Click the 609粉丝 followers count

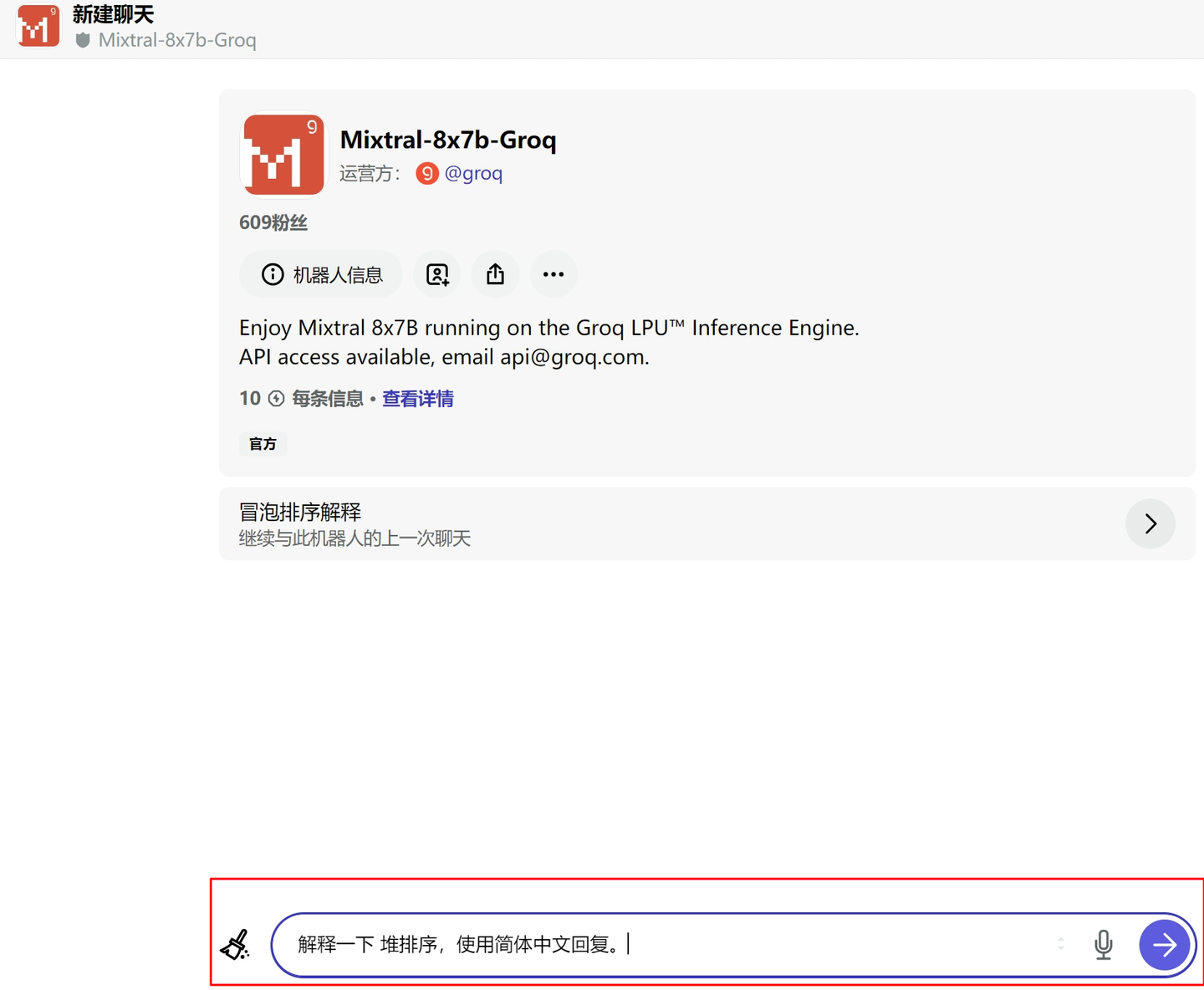click(273, 222)
